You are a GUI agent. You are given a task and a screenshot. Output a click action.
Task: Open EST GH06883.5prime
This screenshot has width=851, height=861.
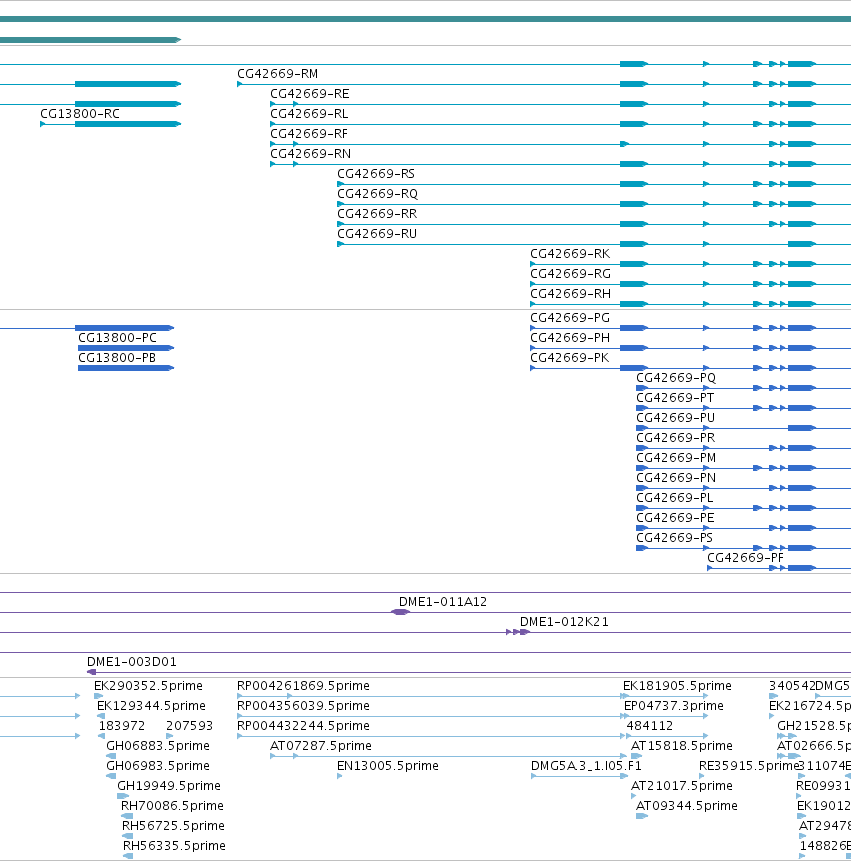158,746
